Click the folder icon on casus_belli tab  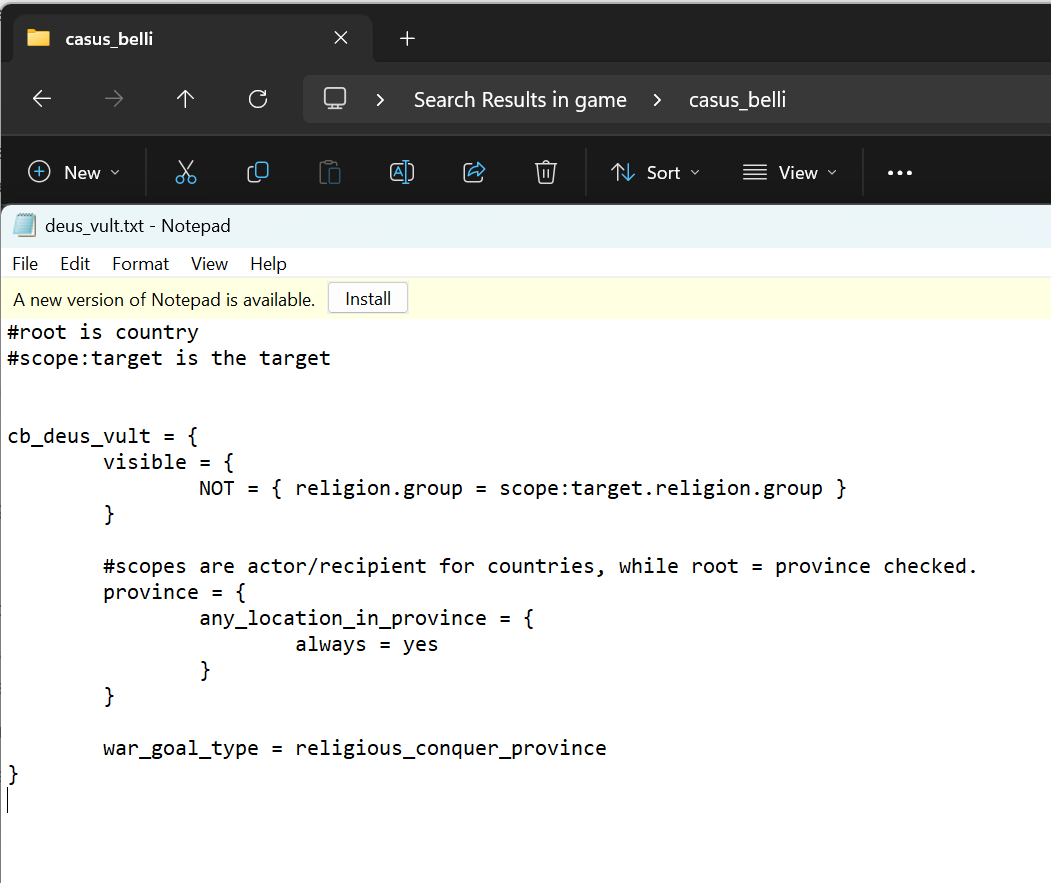point(38,38)
